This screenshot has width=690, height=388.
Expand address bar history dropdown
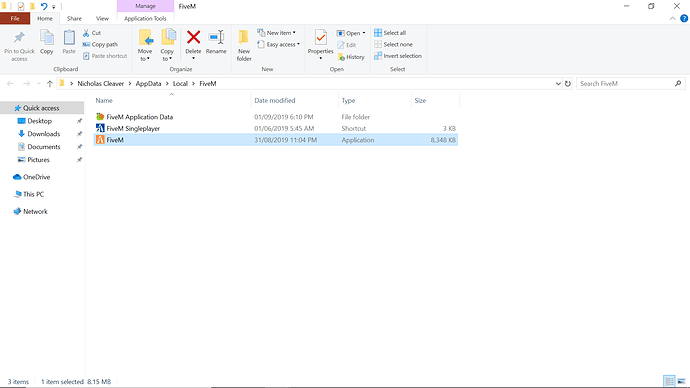tap(558, 84)
